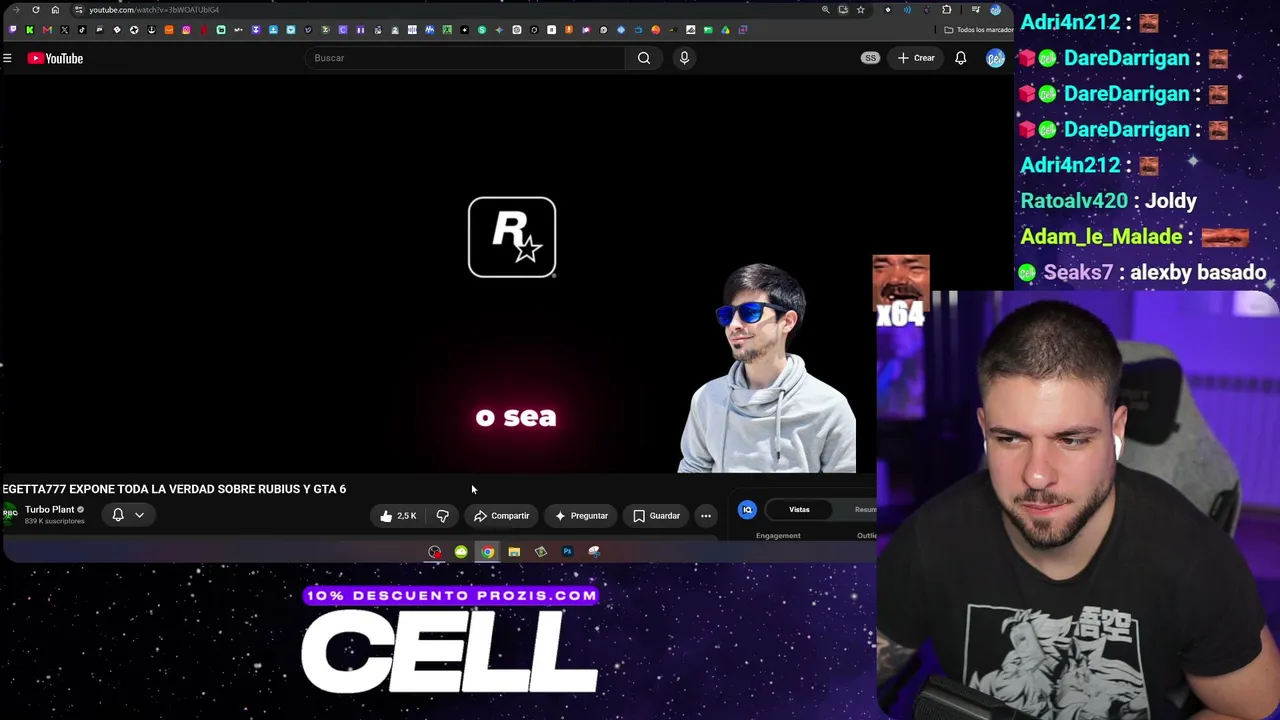Open the X bookmark in bookmarks bar
Image resolution: width=1280 pixels, height=720 pixels.
[x=64, y=30]
